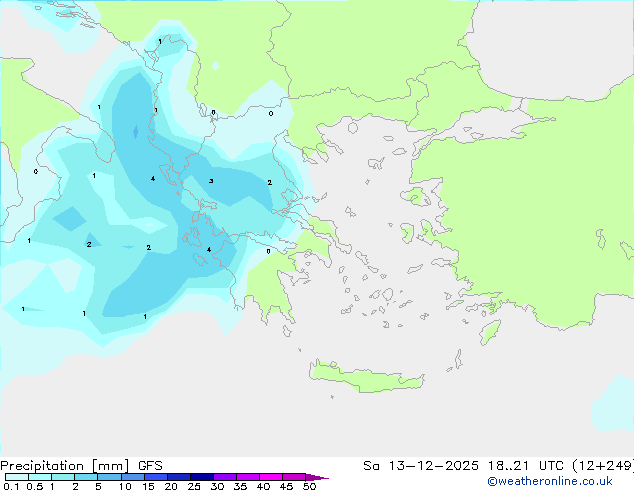634x490 pixels.
Task: Click the legend scale label "10"
Action: tap(125, 486)
